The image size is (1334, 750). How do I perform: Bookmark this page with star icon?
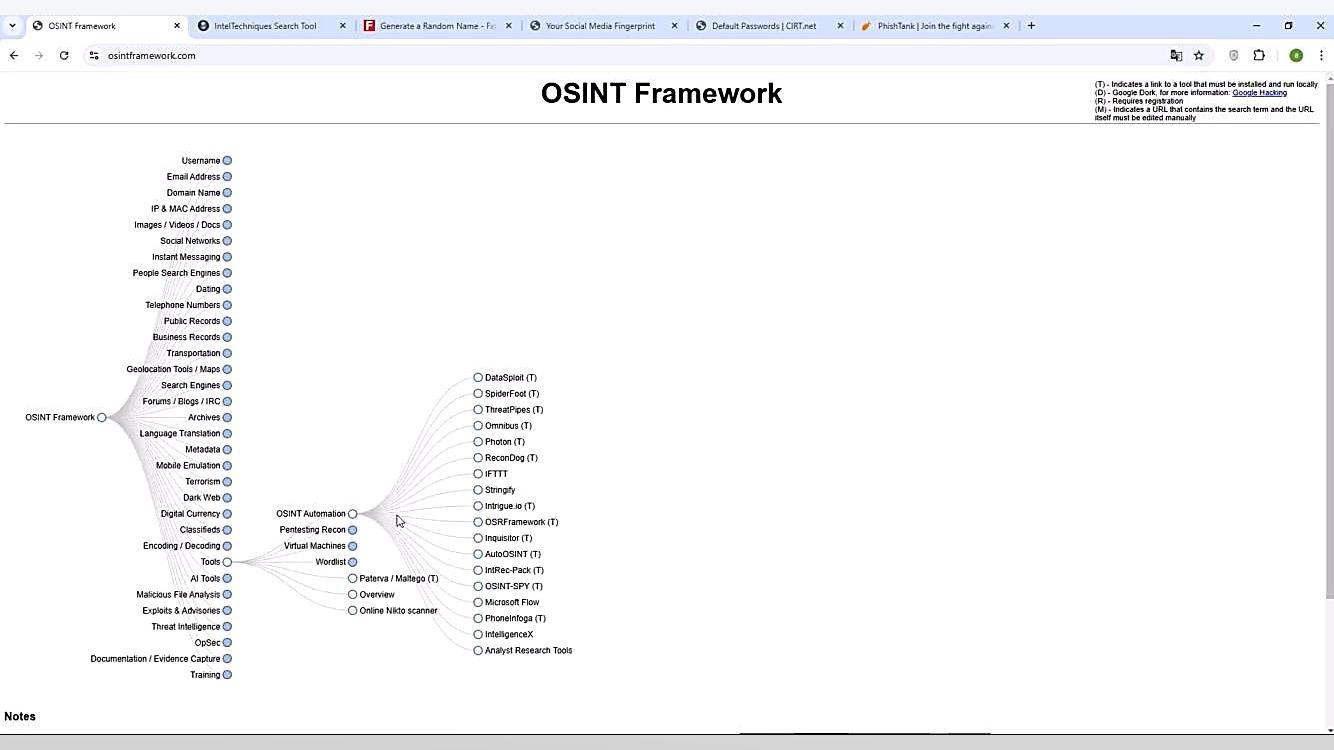coord(1199,56)
